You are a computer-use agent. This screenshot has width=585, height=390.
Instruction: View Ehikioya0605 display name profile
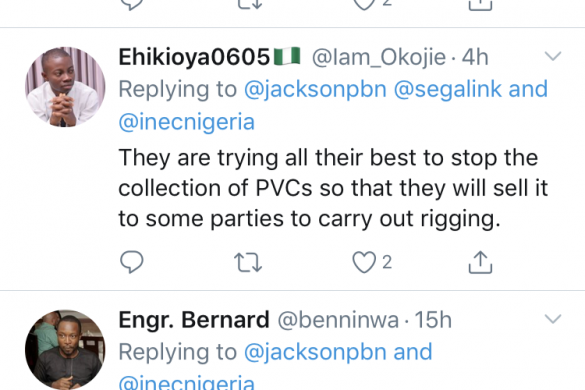coord(194,57)
